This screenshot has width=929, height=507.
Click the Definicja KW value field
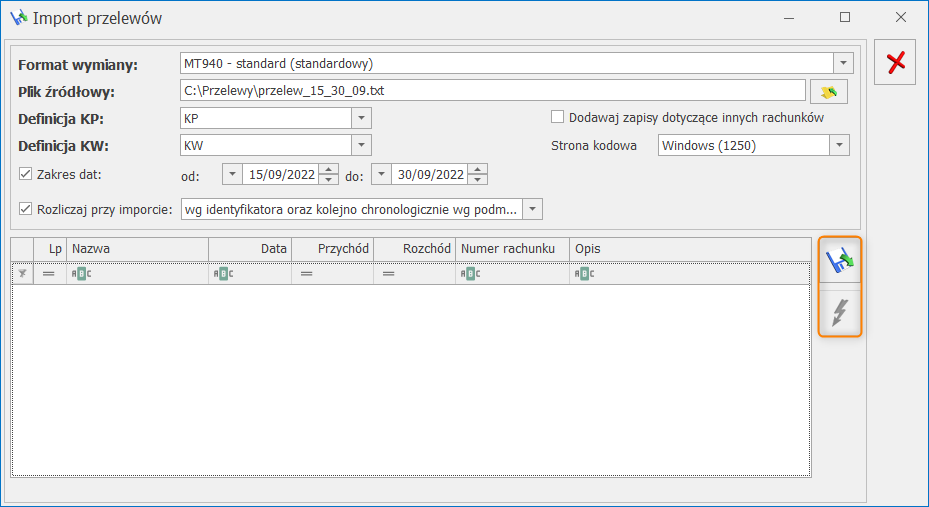tap(266, 145)
